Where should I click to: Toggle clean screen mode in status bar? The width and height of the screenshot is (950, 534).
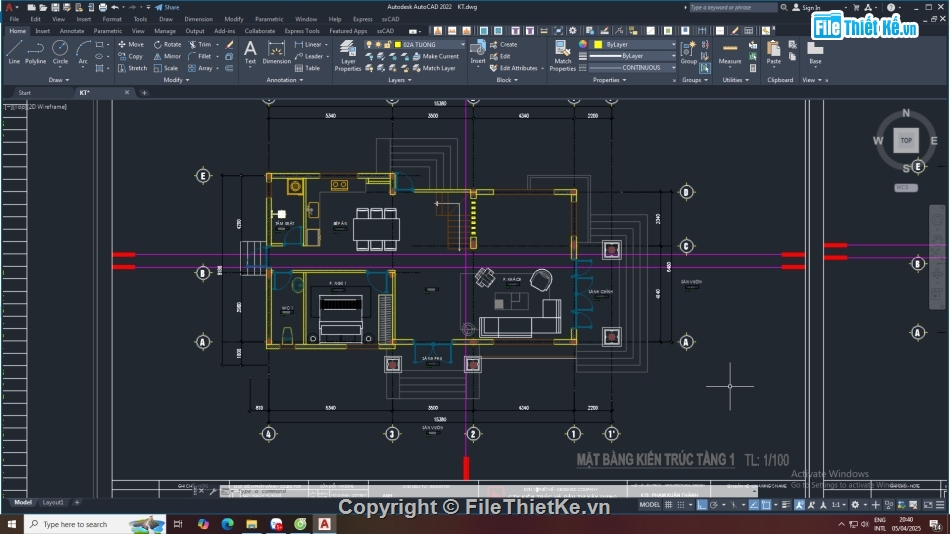[928, 505]
